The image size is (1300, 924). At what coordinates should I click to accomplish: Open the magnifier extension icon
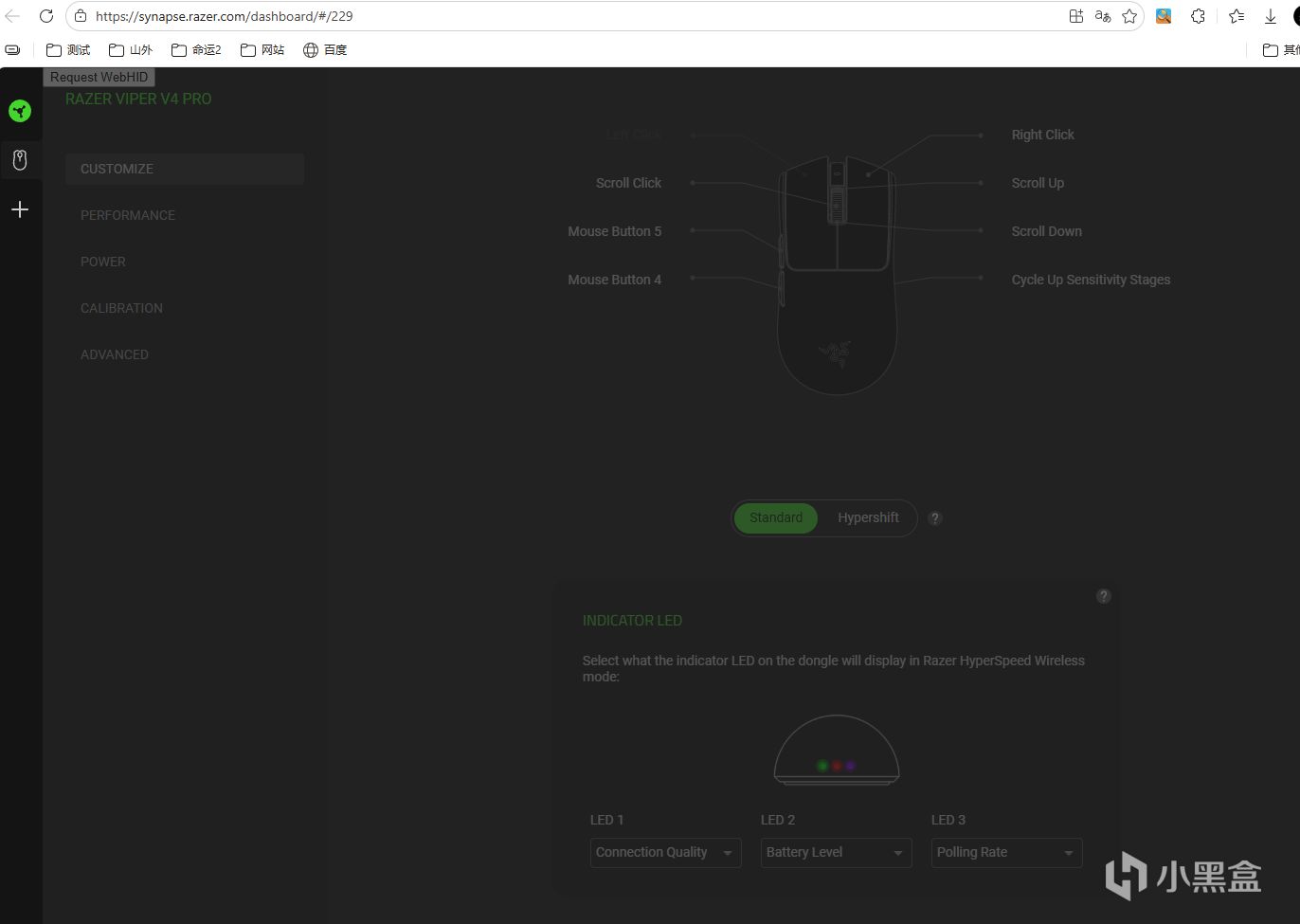click(x=1164, y=16)
